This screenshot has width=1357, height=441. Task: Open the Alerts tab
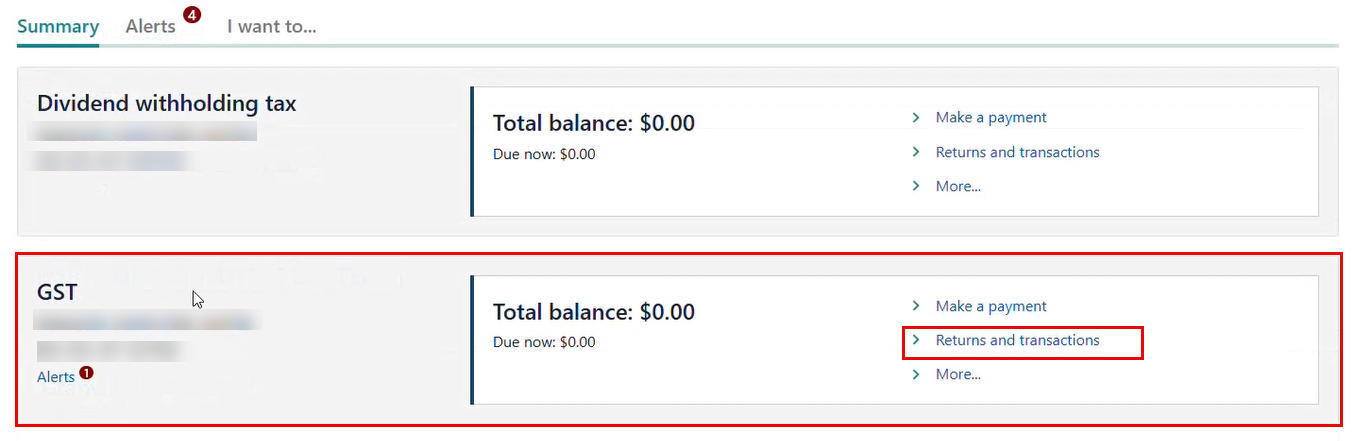click(x=150, y=27)
